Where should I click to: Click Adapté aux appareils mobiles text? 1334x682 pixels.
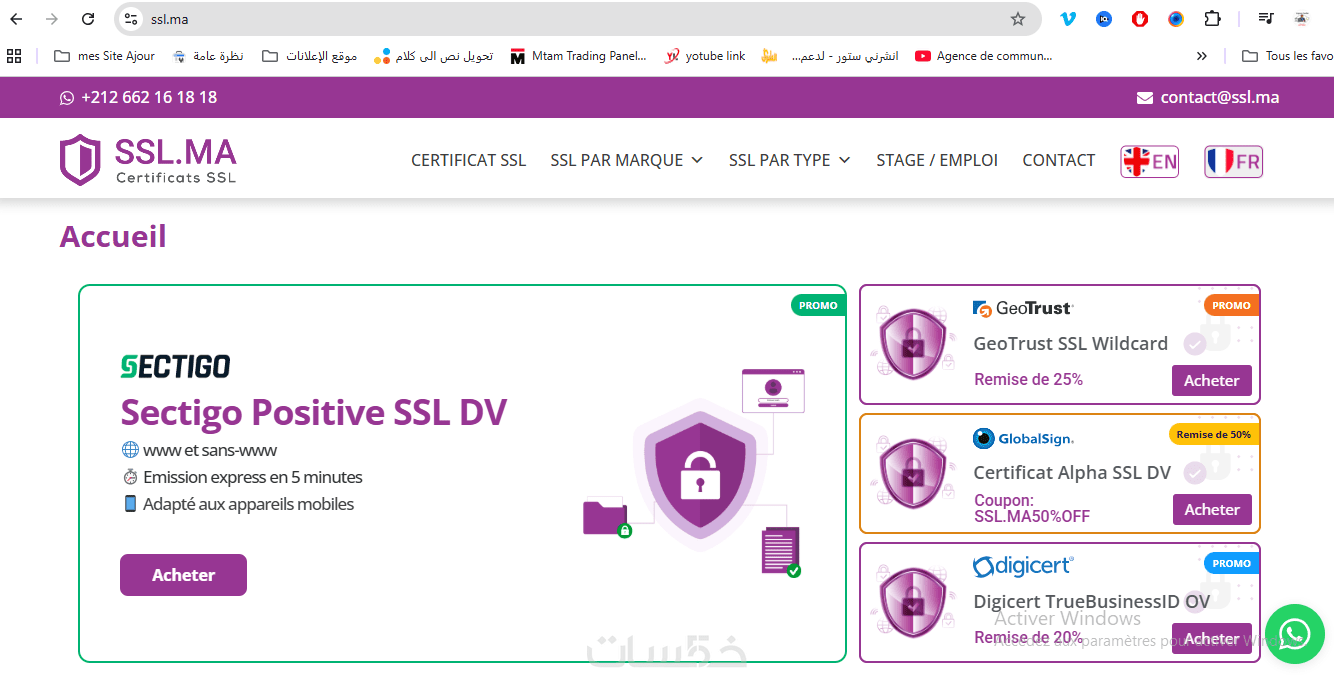[x=248, y=504]
